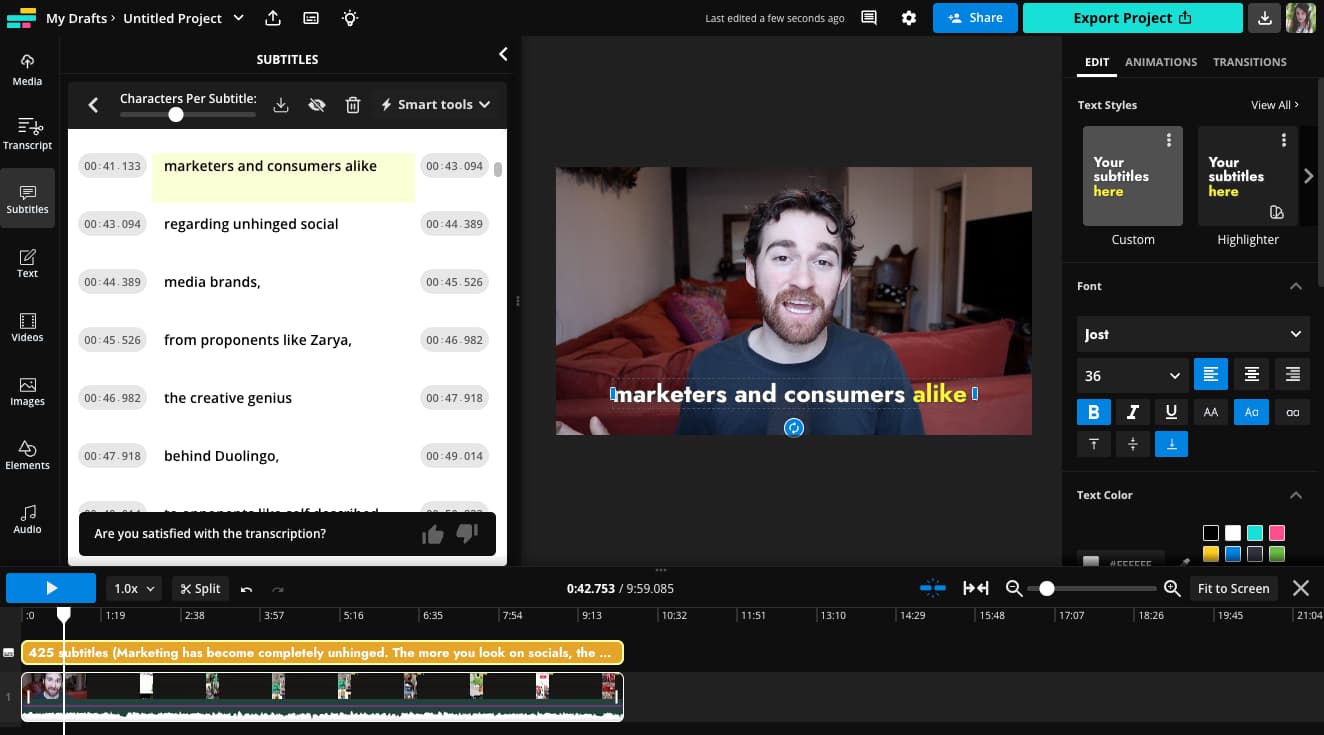Image resolution: width=1324 pixels, height=735 pixels.
Task: Align text right
Action: [1293, 375]
